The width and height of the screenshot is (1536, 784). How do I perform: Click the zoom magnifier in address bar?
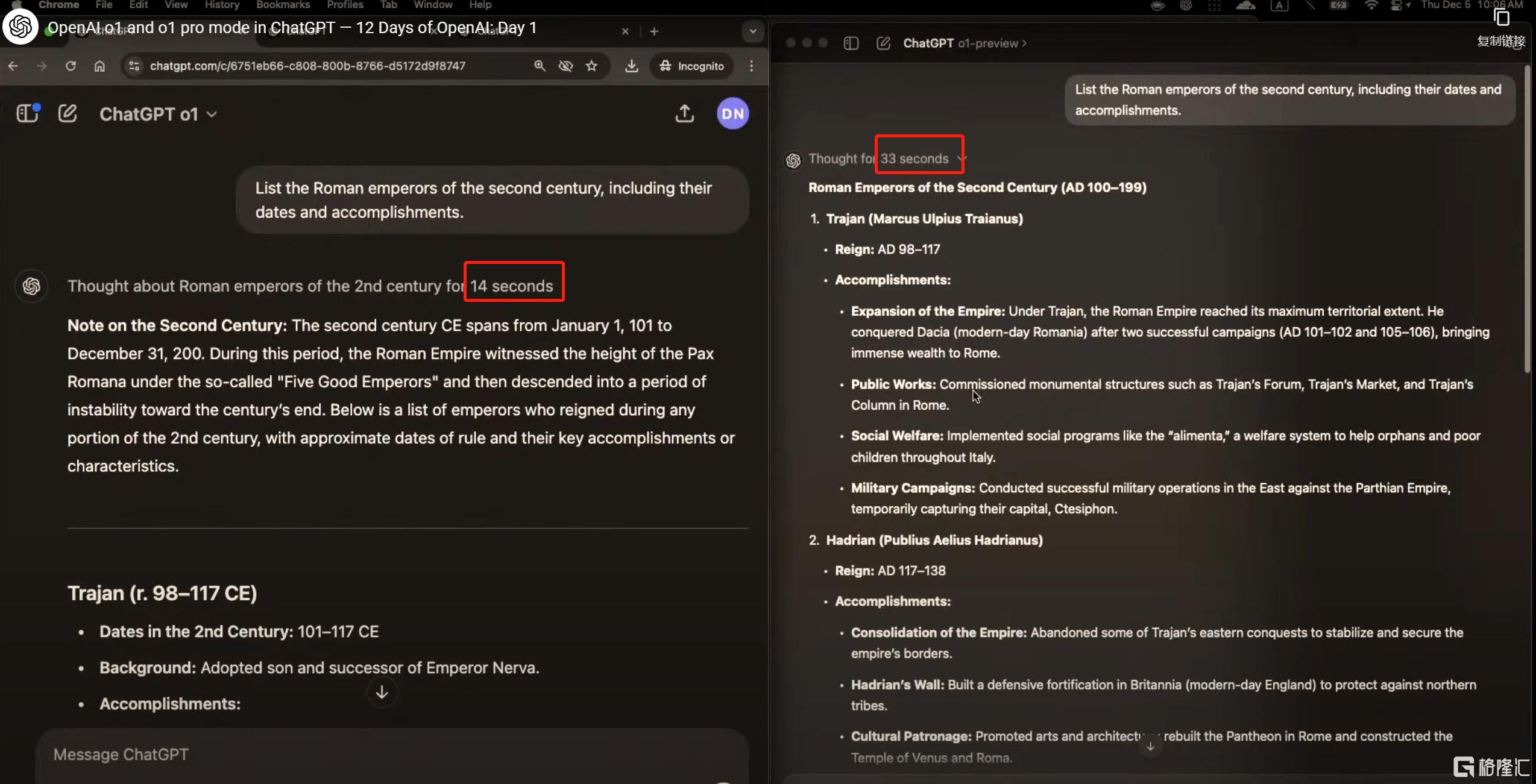(540, 66)
